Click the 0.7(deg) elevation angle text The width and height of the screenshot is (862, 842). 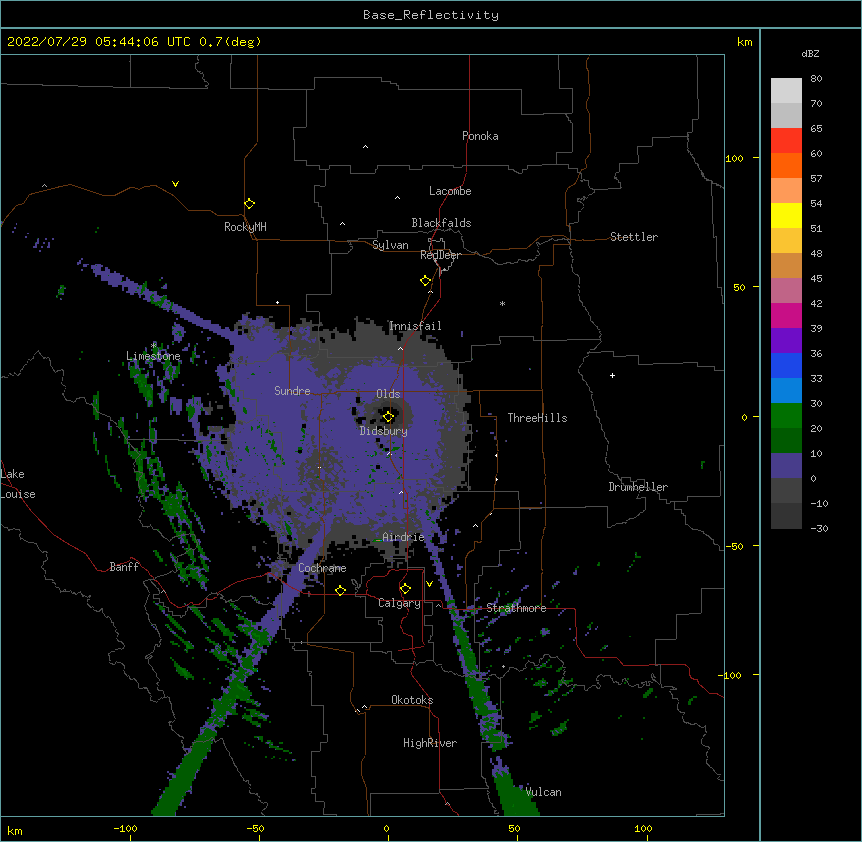click(230, 42)
